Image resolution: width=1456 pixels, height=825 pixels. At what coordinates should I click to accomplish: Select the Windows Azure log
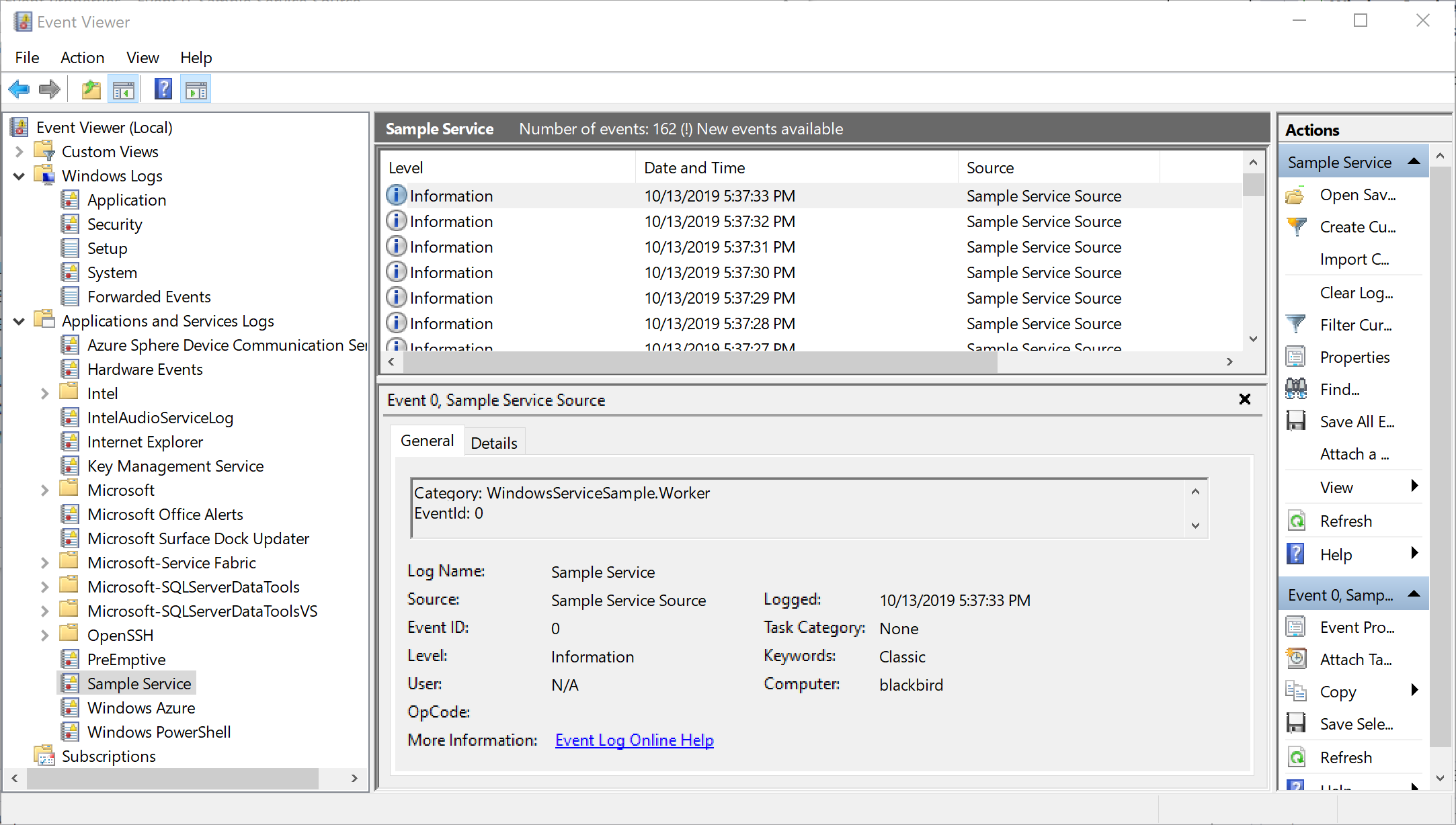coord(141,708)
